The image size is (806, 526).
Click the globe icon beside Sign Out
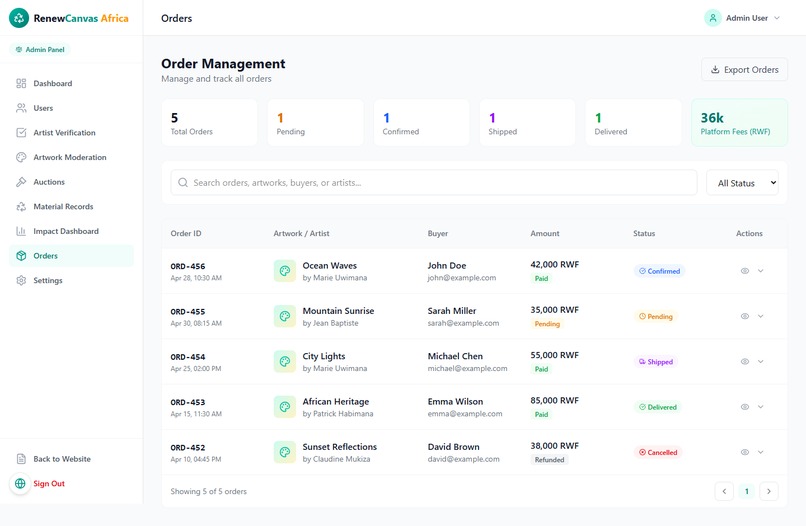(20, 483)
